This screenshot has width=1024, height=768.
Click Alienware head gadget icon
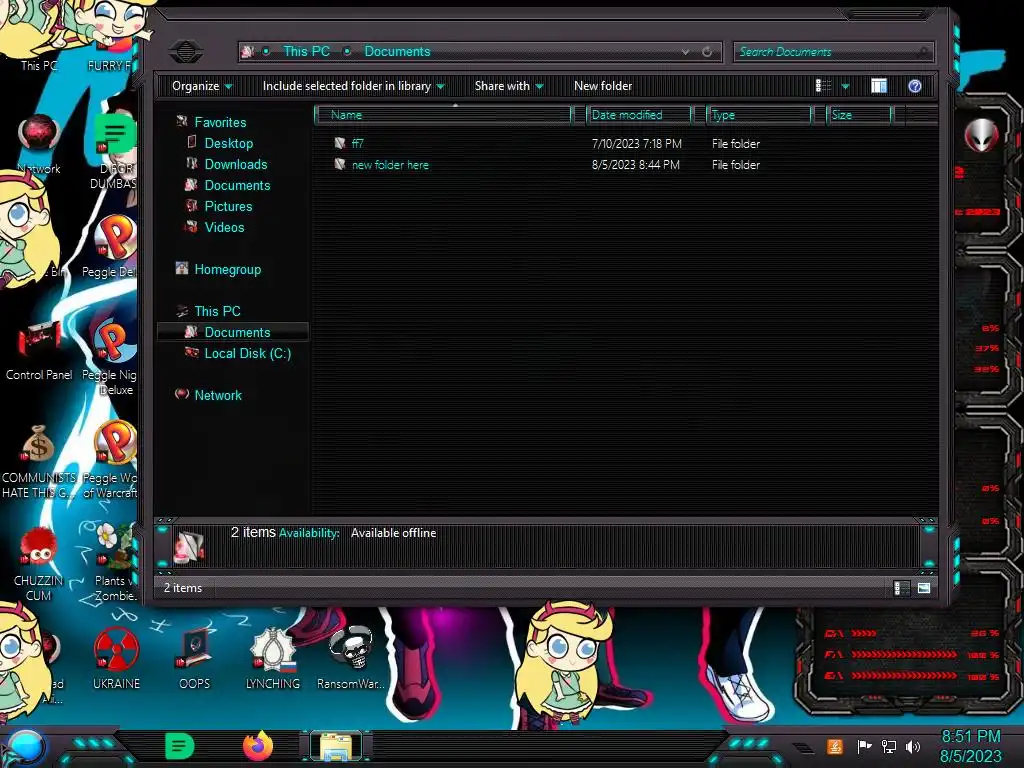point(981,136)
